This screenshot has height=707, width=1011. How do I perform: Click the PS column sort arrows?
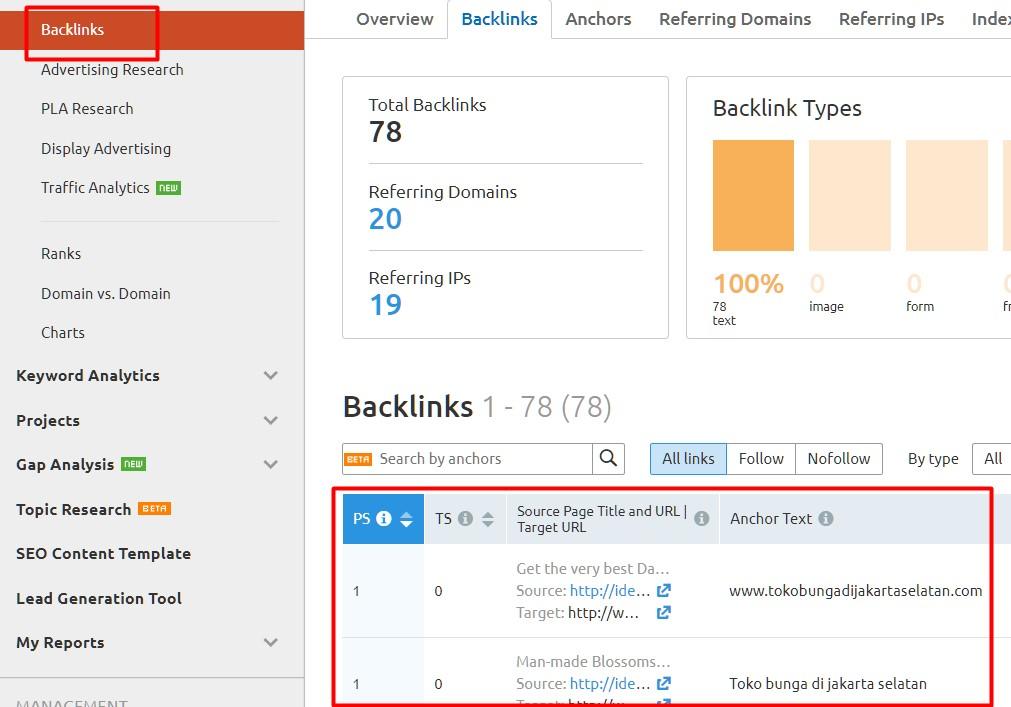pos(406,519)
